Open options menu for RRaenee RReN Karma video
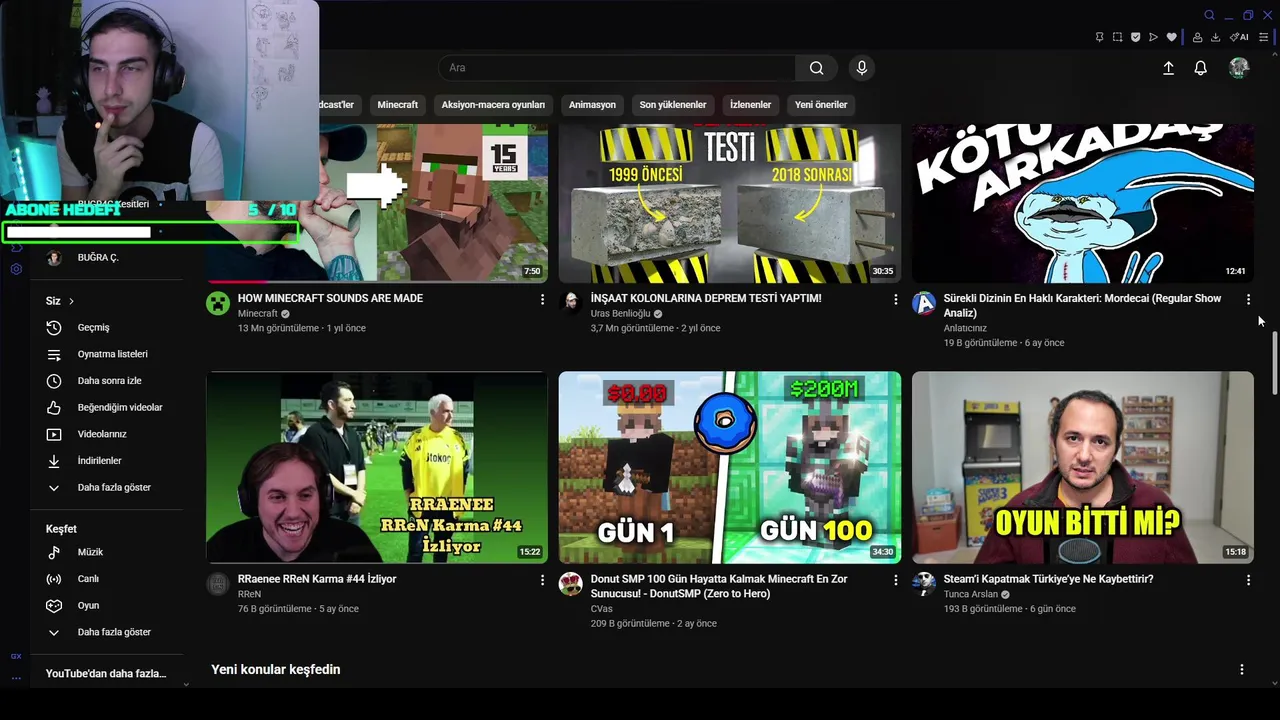This screenshot has height=720, width=1280. click(543, 580)
